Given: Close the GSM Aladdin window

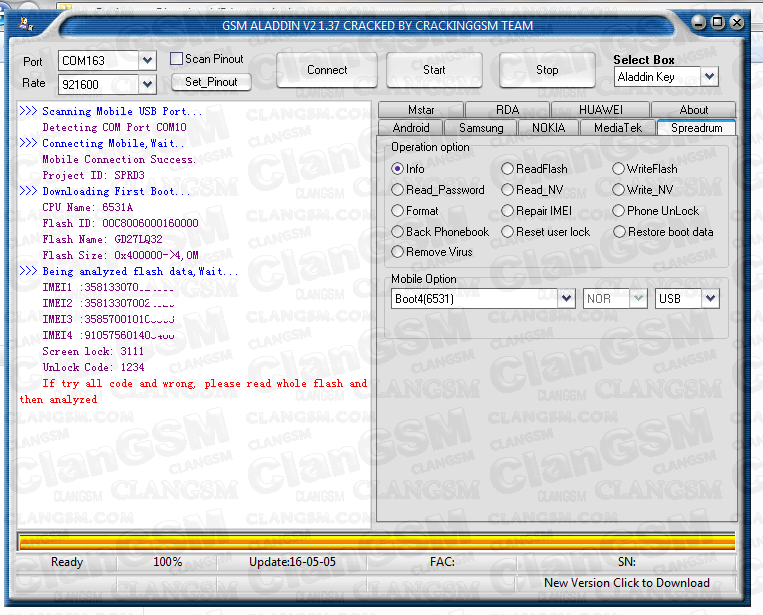Looking at the screenshot, I should point(737,22).
